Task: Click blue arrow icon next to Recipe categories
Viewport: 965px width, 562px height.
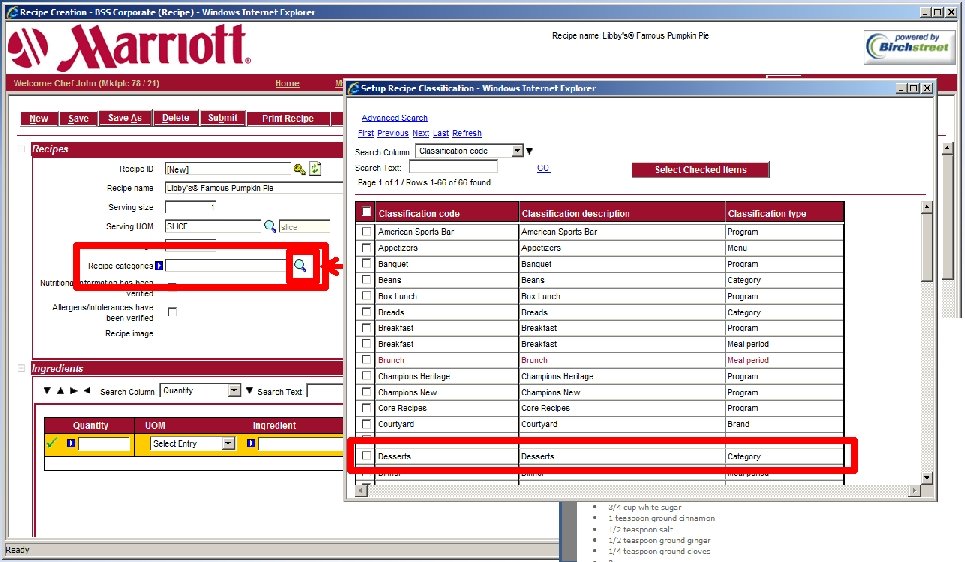Action: (x=159, y=265)
